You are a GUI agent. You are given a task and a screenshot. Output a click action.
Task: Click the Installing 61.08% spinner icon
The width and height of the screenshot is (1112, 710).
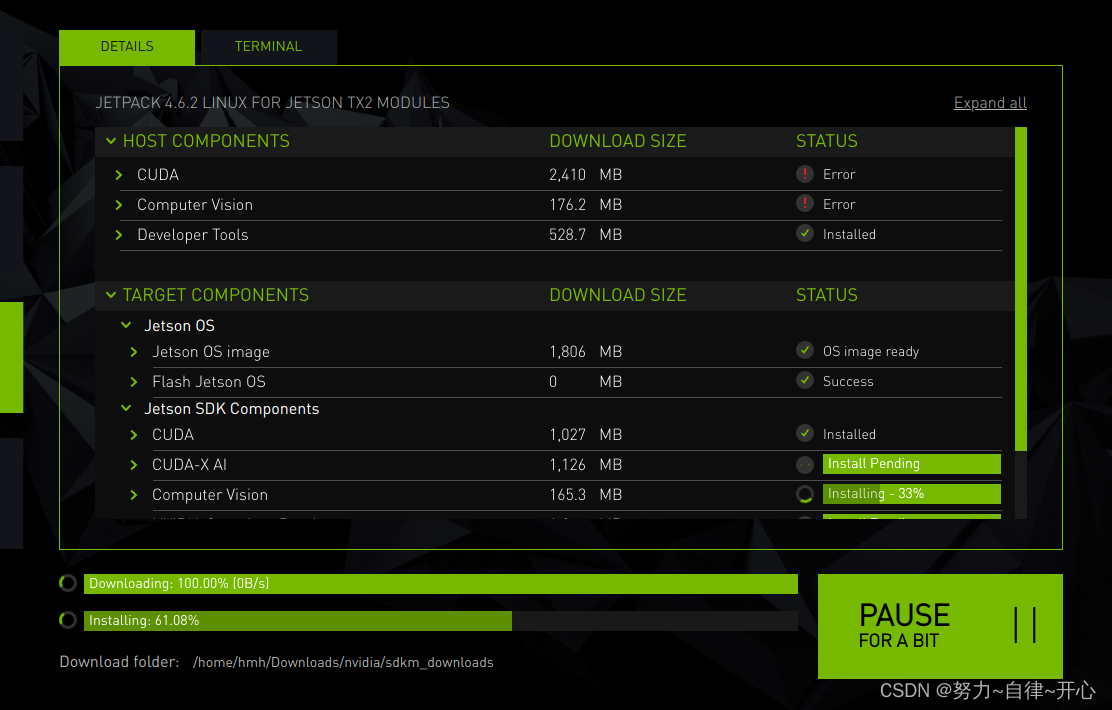click(68, 620)
